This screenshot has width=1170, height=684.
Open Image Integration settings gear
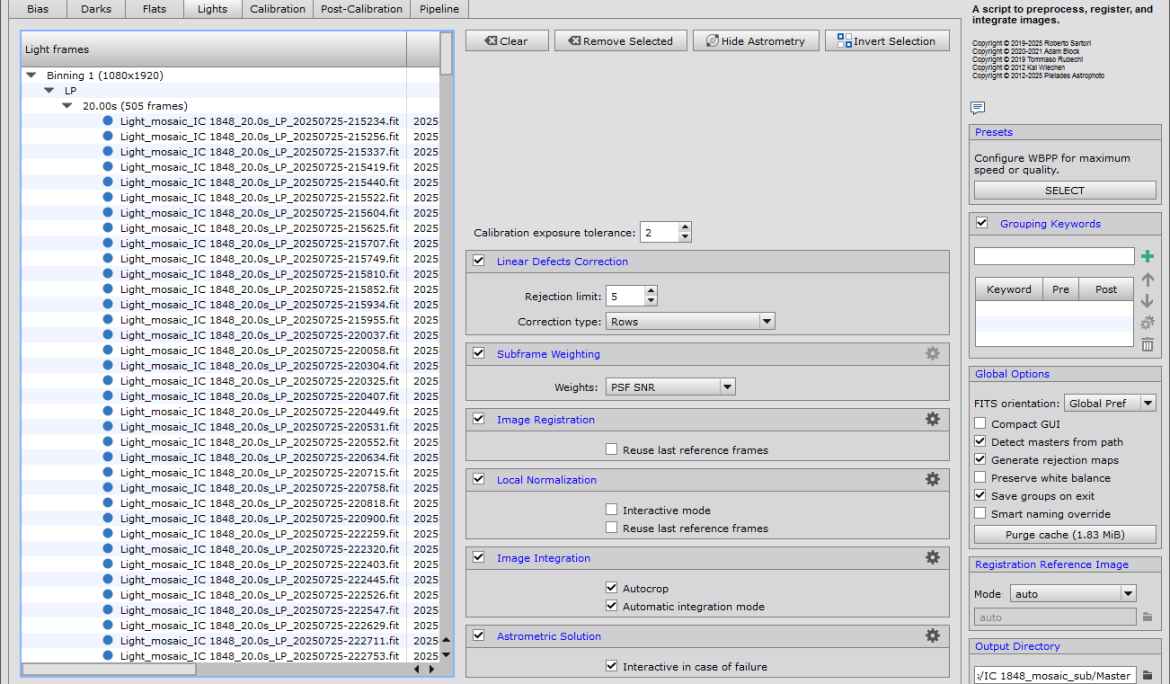[932, 558]
